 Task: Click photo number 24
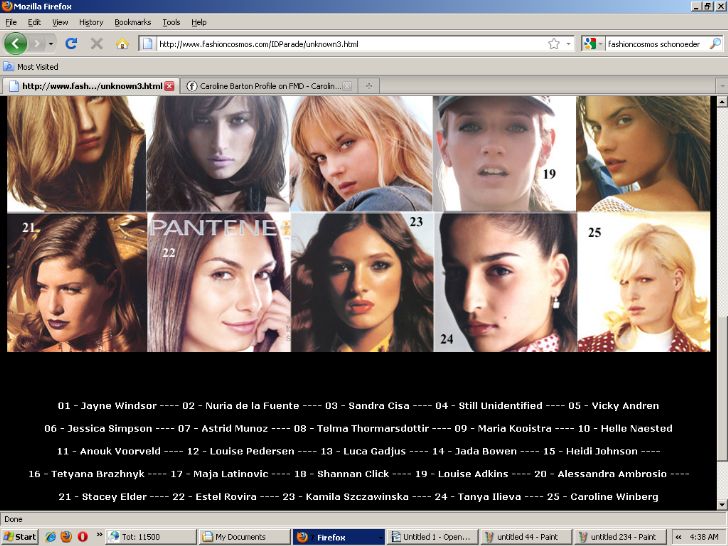point(505,282)
